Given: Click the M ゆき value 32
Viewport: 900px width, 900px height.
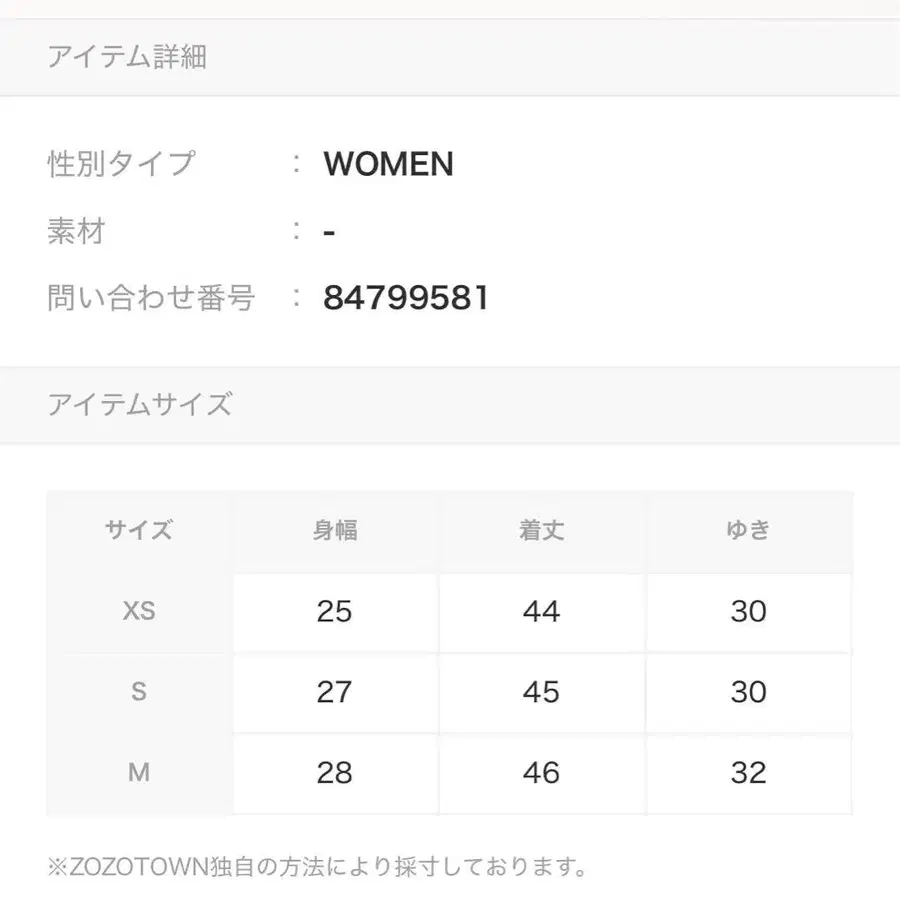Looking at the screenshot, I should pos(748,773).
